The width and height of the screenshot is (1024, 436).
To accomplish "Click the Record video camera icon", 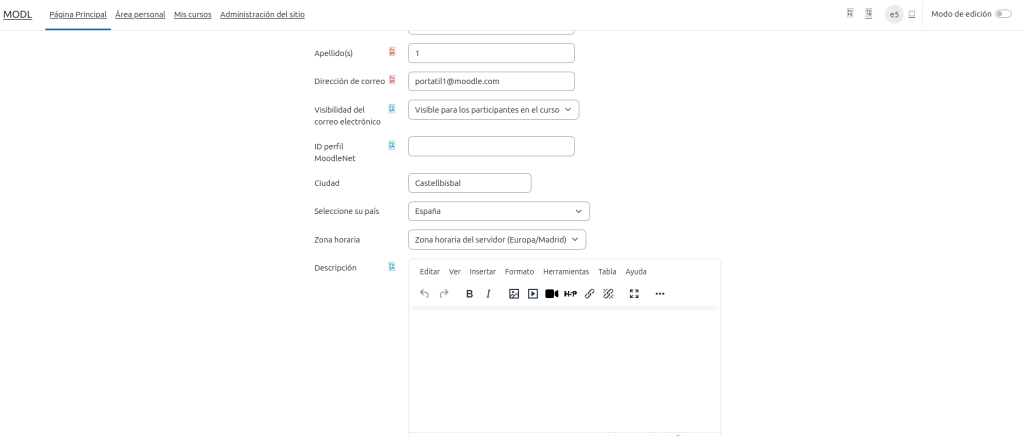I will (x=551, y=294).
